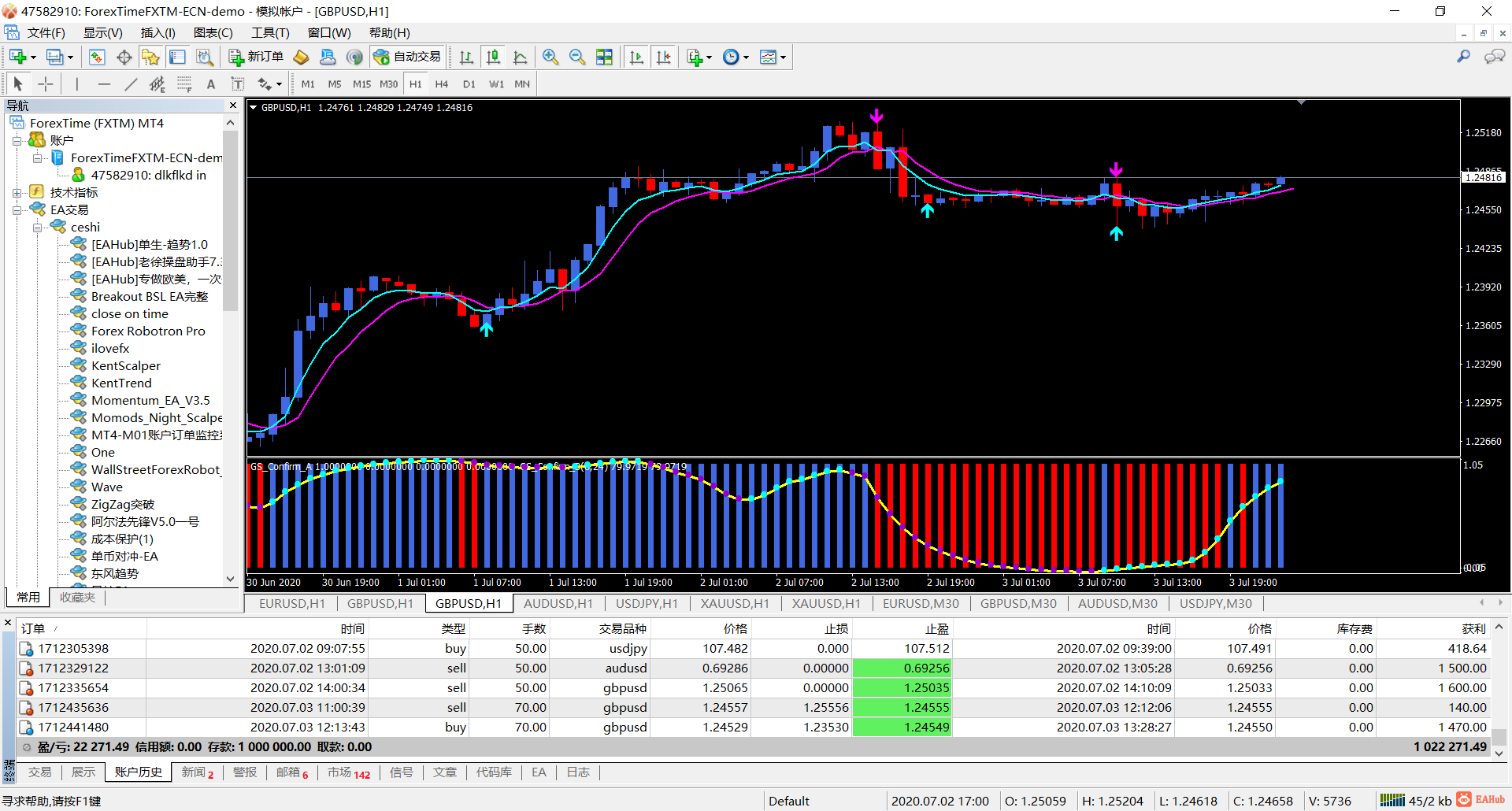This screenshot has width=1512, height=811.
Task: Open the KentScalper expert advisor
Action: tap(125, 366)
